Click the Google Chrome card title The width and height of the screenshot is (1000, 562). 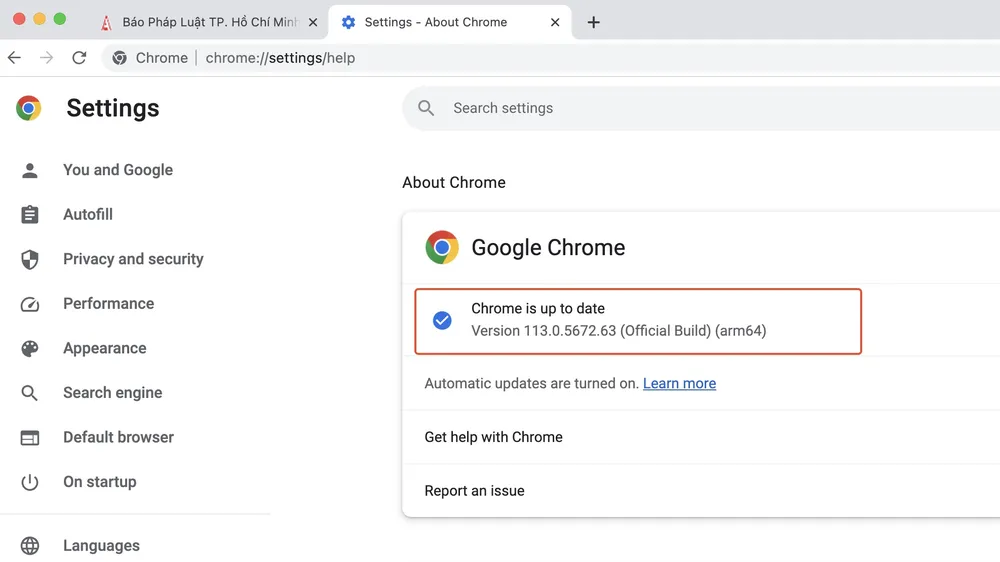[548, 248]
